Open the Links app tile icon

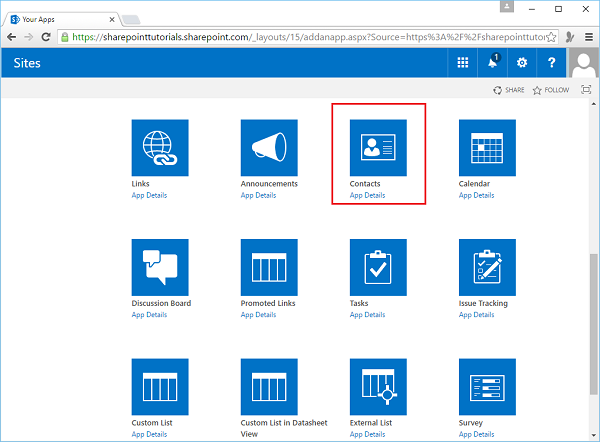160,148
